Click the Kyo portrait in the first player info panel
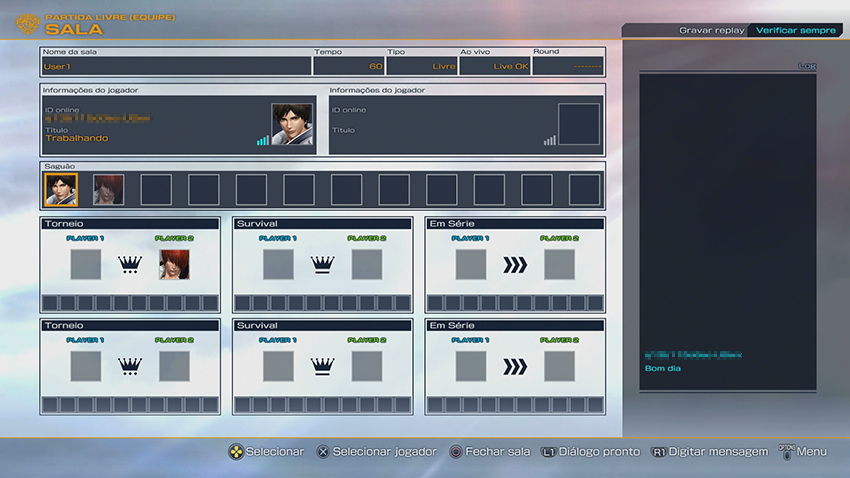Image resolution: width=850 pixels, height=478 pixels. pos(292,124)
